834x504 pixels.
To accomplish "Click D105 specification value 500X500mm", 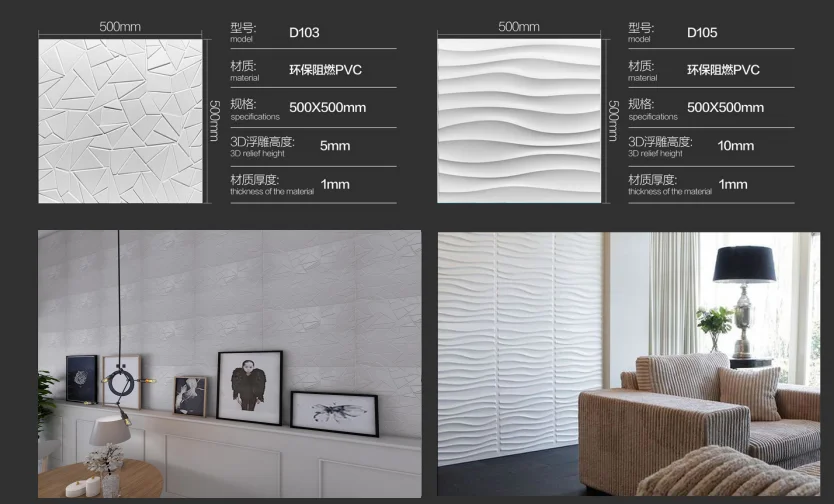I will [725, 107].
